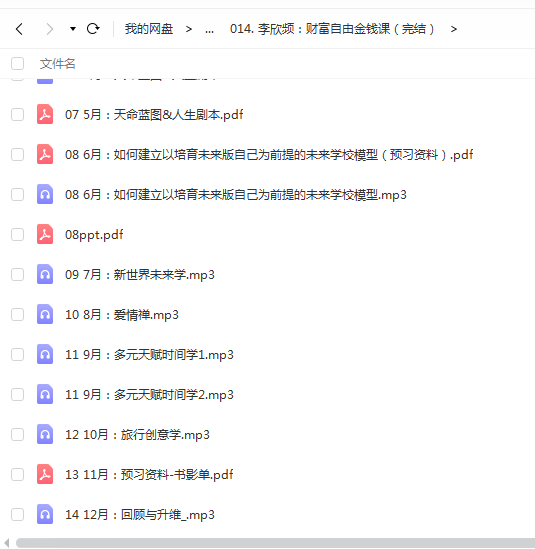Click PDF icon for 预习资料-书影单.pdf
Image resolution: width=535 pixels, height=549 pixels.
point(45,474)
